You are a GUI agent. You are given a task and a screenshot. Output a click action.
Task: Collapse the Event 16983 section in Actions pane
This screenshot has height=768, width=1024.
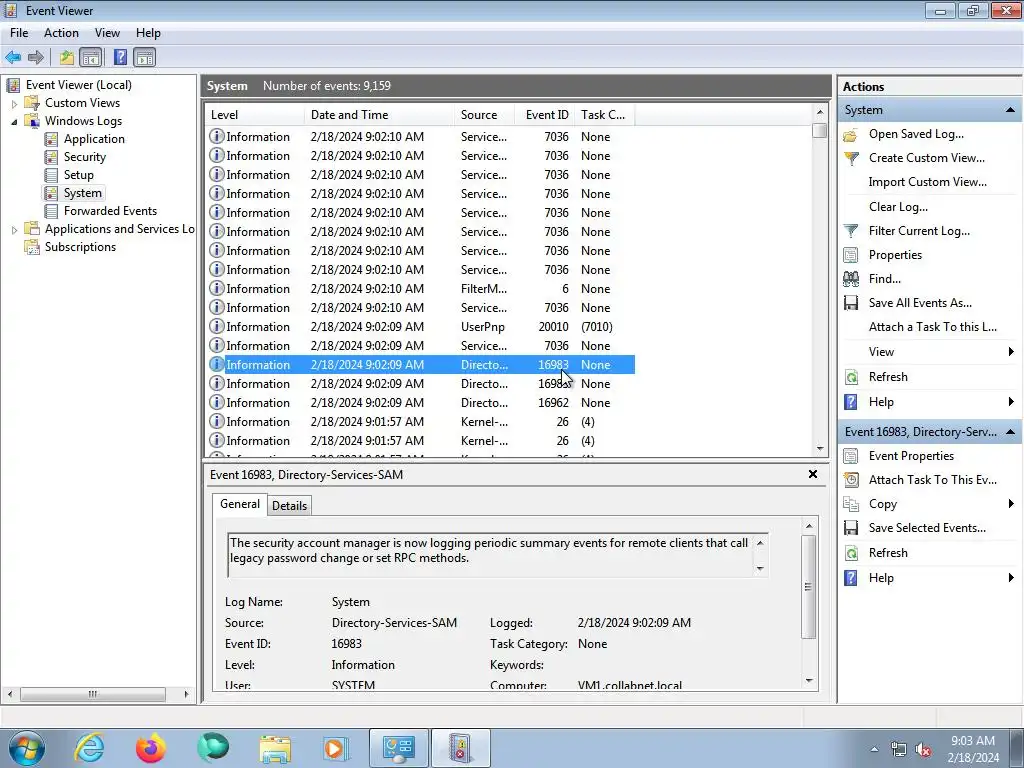1010,432
